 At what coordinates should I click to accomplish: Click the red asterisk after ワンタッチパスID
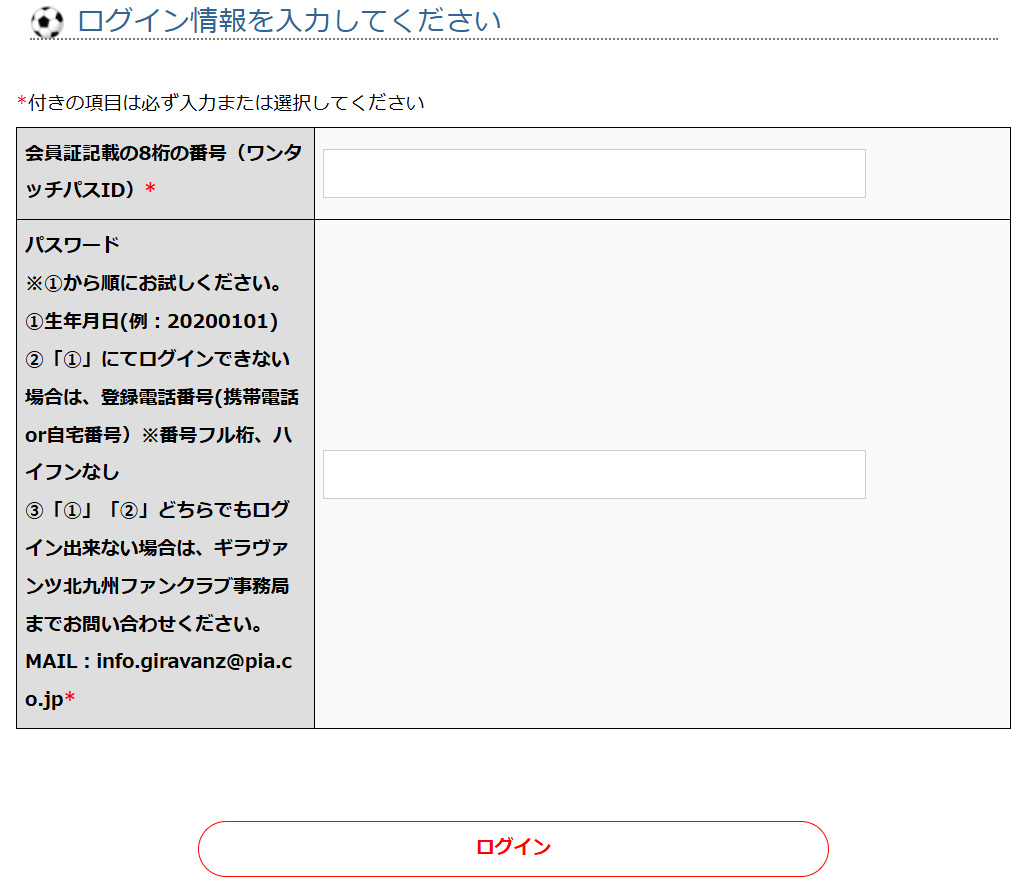pos(150,190)
